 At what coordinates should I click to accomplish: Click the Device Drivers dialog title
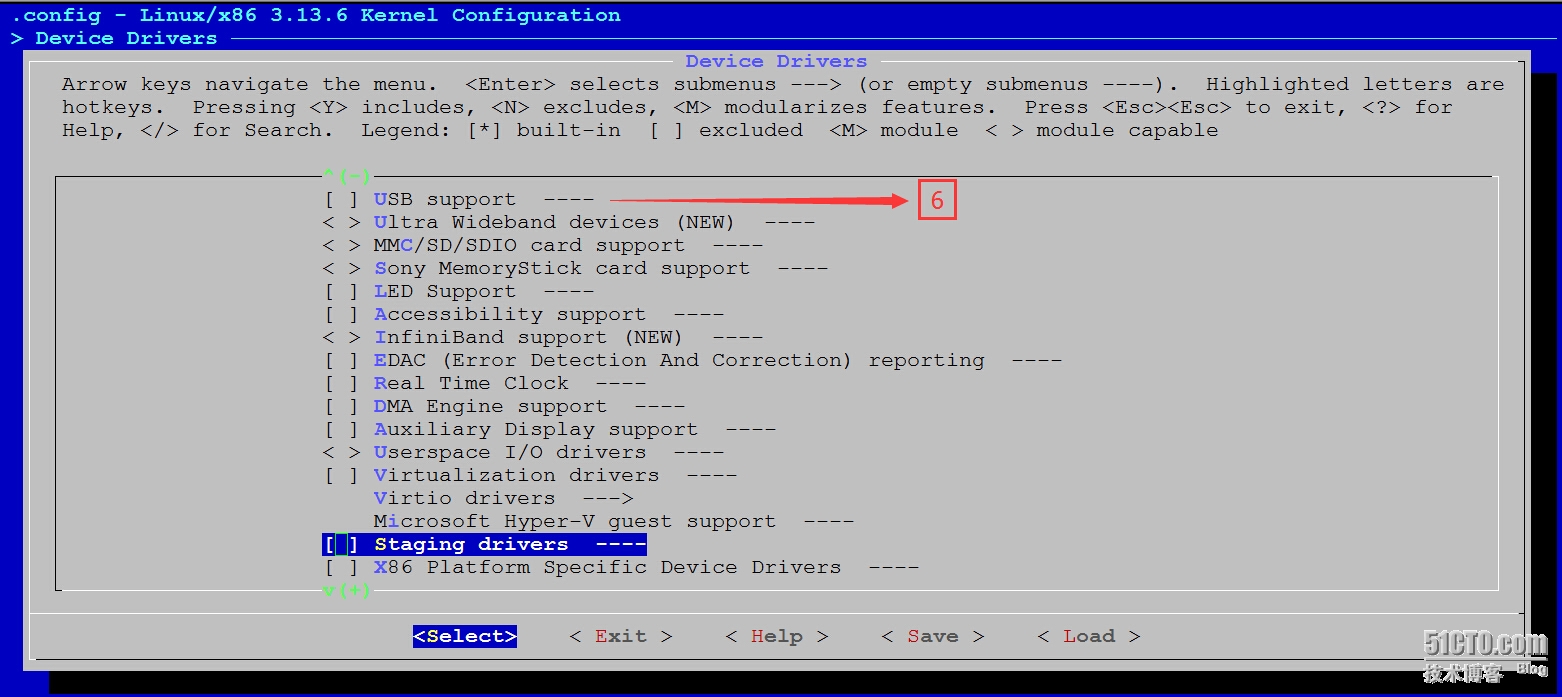pos(776,61)
